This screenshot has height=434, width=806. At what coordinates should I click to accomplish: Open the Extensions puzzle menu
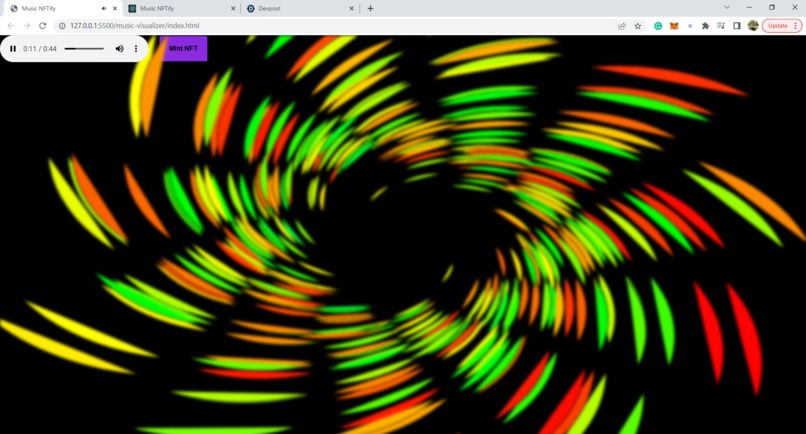click(x=705, y=26)
